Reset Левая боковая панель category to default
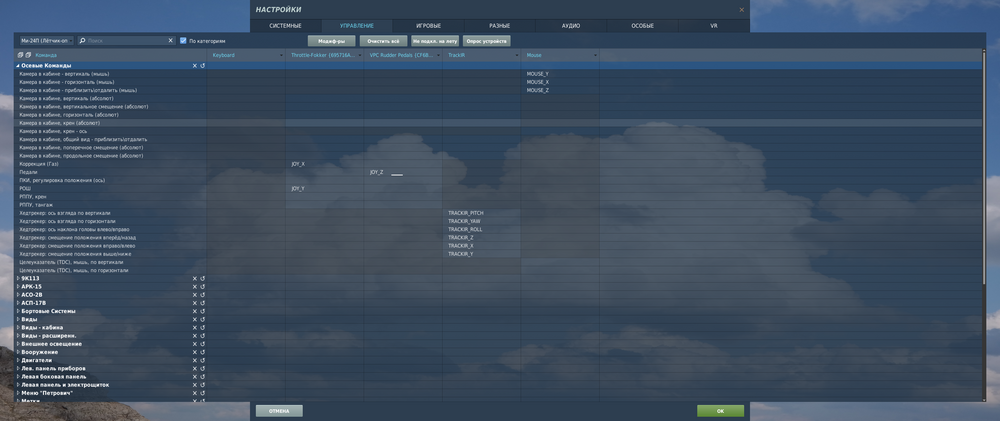1000x421 pixels. click(x=203, y=377)
